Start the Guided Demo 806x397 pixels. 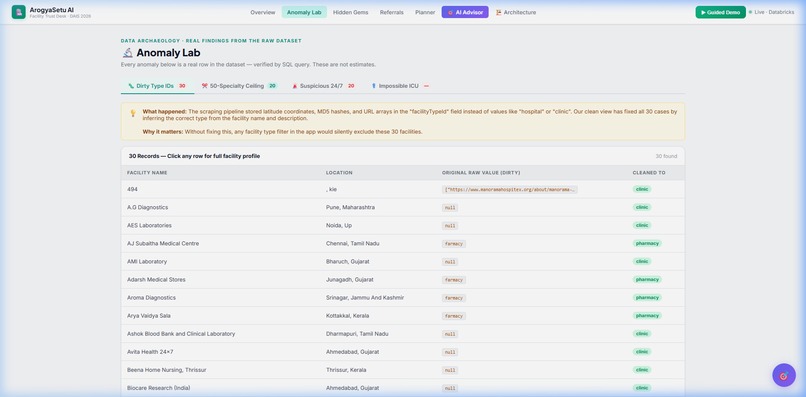tap(720, 12)
